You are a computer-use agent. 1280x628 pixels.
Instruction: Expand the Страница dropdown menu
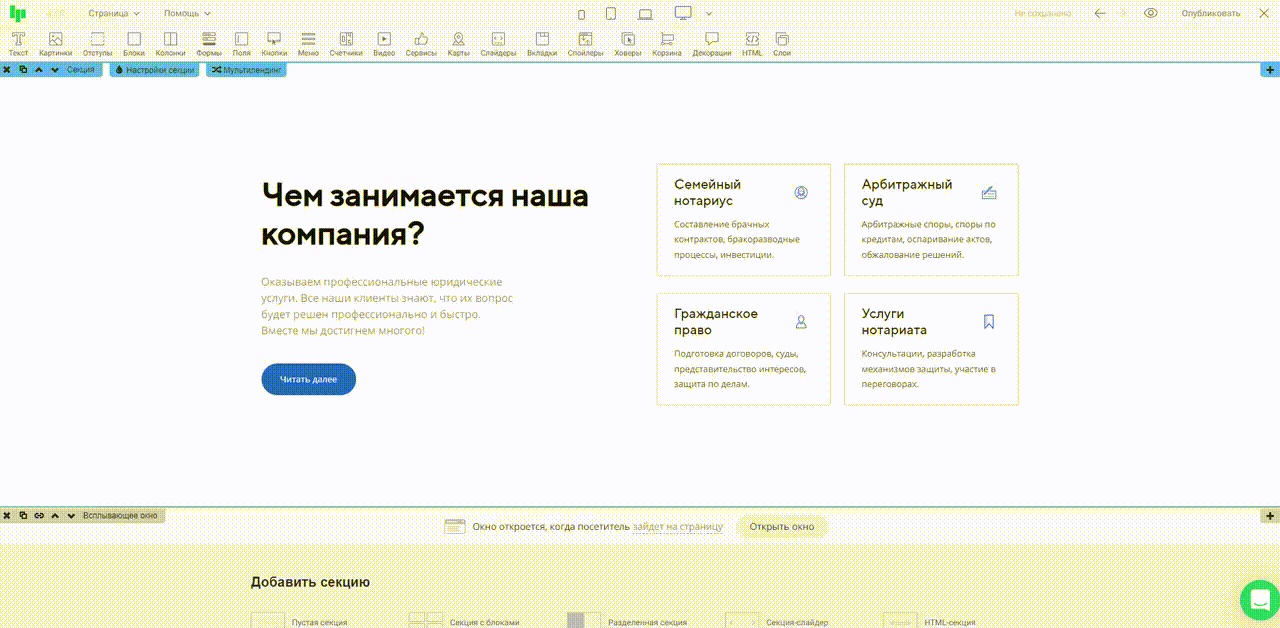[x=114, y=14]
